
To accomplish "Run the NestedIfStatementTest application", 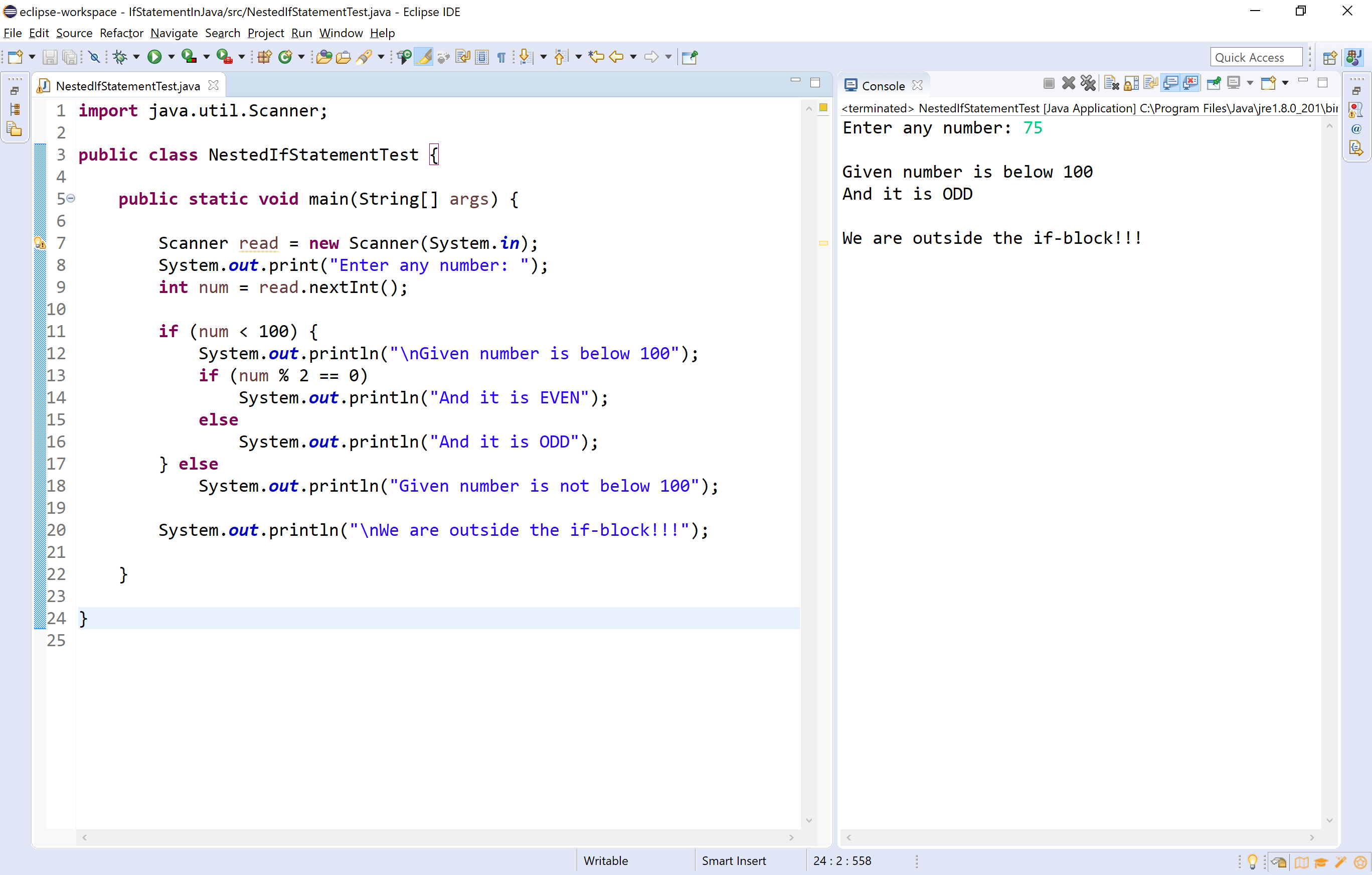I will tap(155, 56).
